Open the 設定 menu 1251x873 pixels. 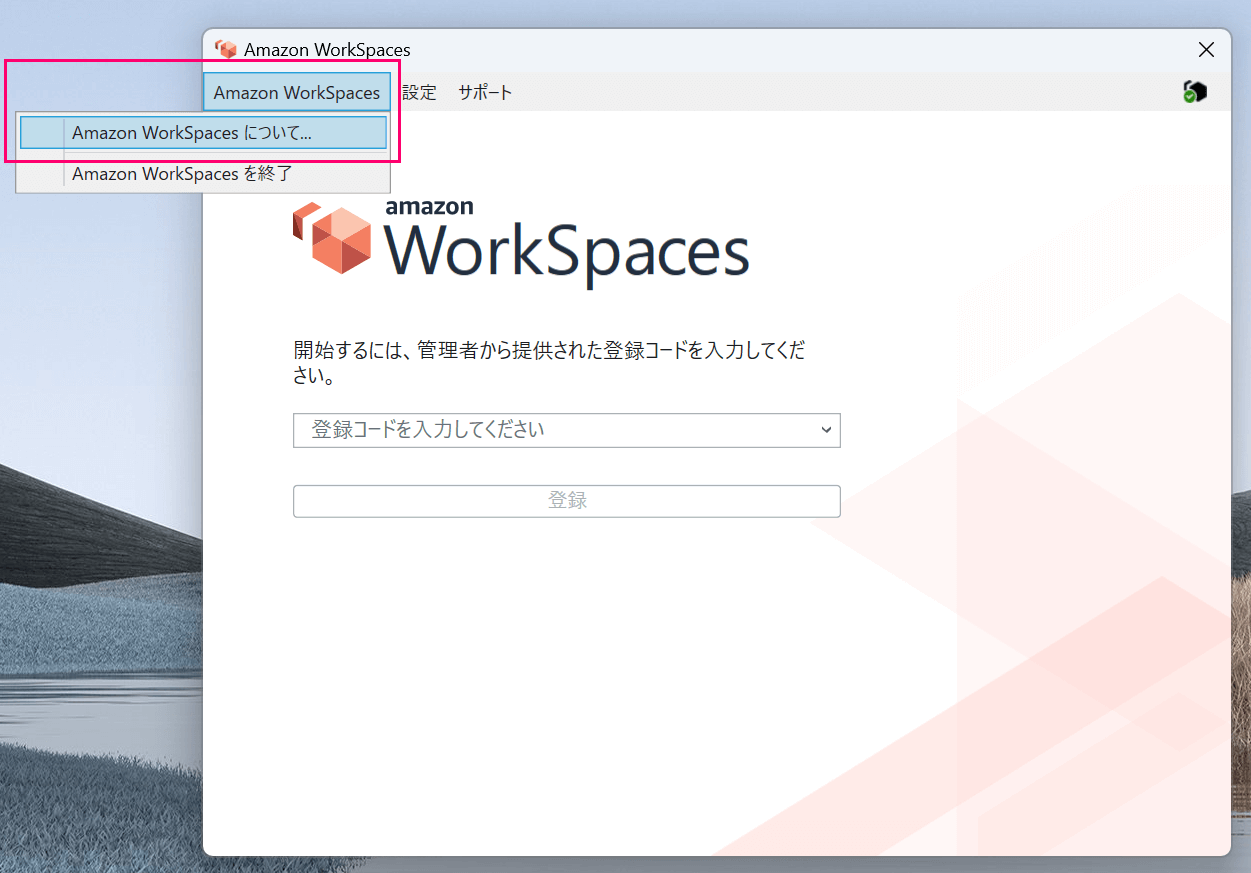pyautogui.click(x=419, y=92)
